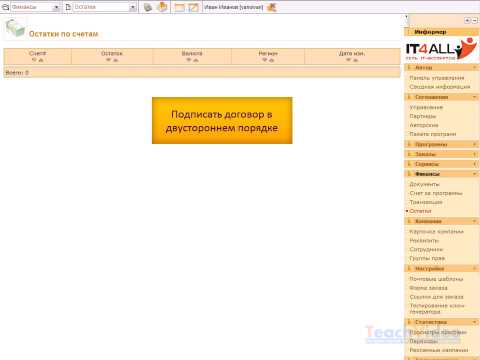Viewport: 480px width, 360px height.
Task: Sort descending under the Валюта column
Action: (189, 60)
